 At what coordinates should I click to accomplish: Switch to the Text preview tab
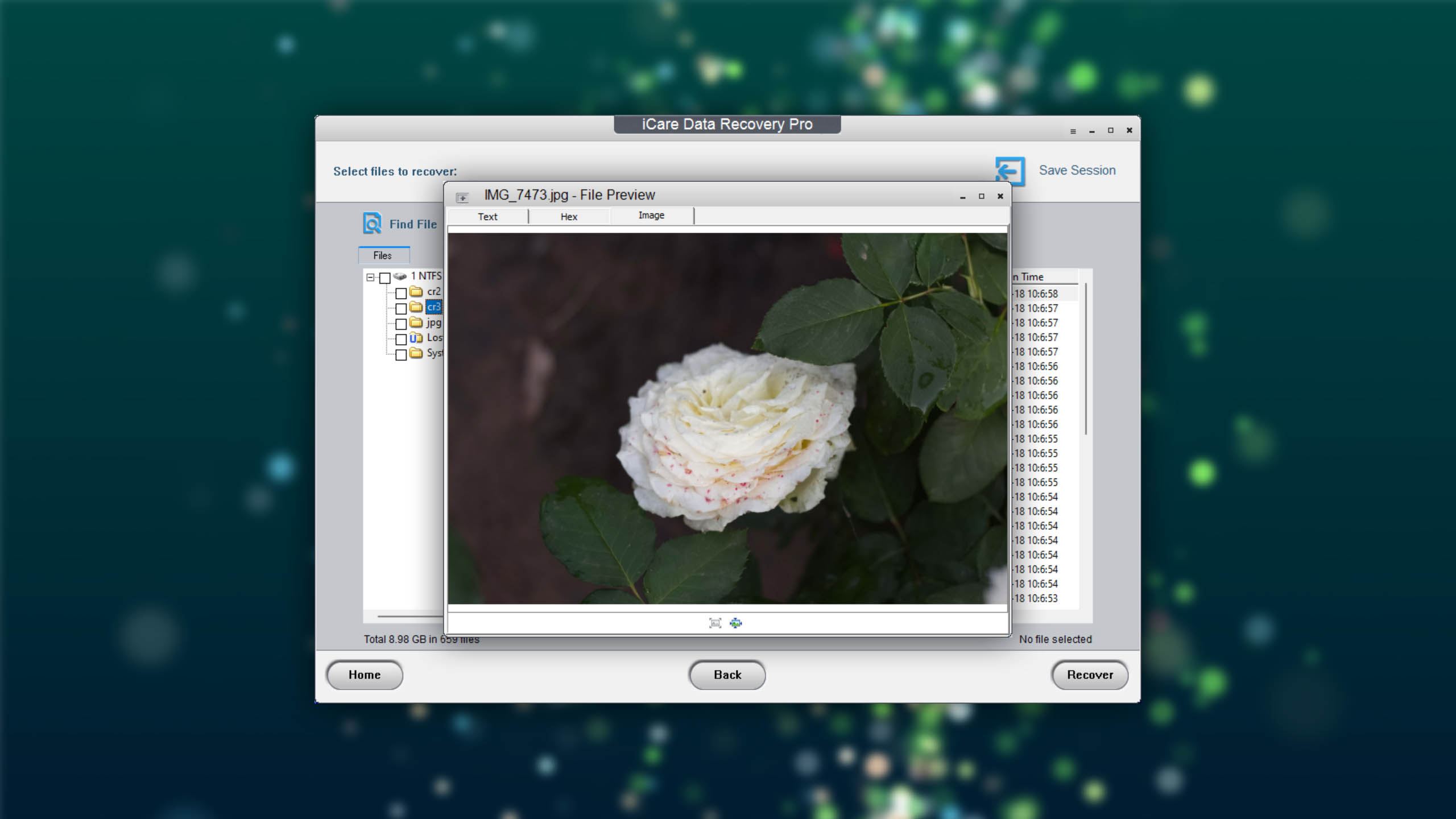pyautogui.click(x=487, y=217)
